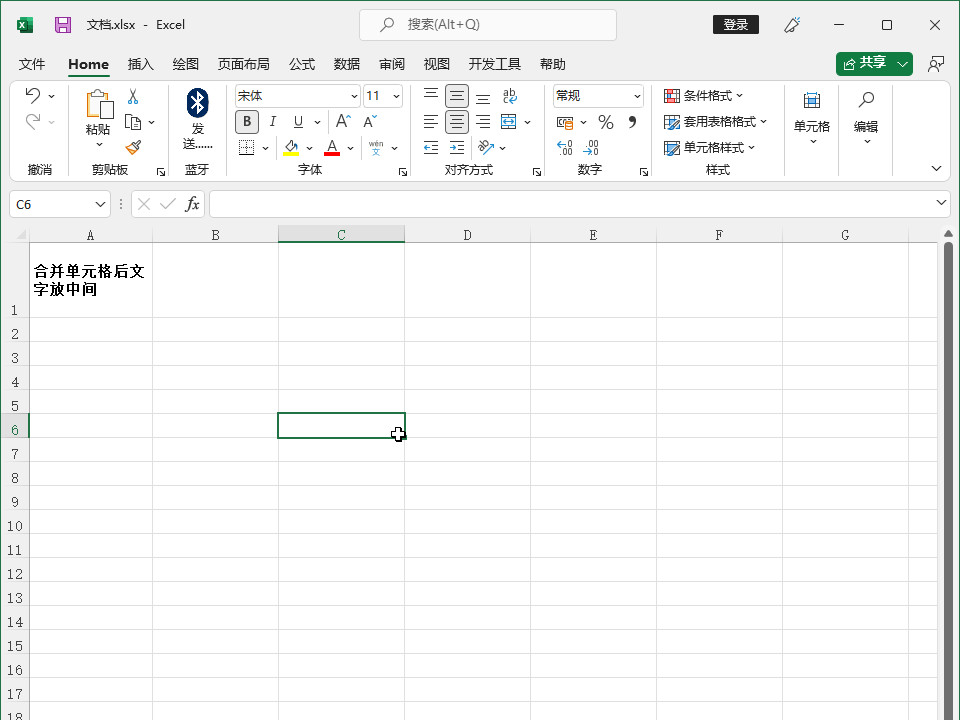
Task: Switch to the 开发工具 tab
Action: (494, 64)
